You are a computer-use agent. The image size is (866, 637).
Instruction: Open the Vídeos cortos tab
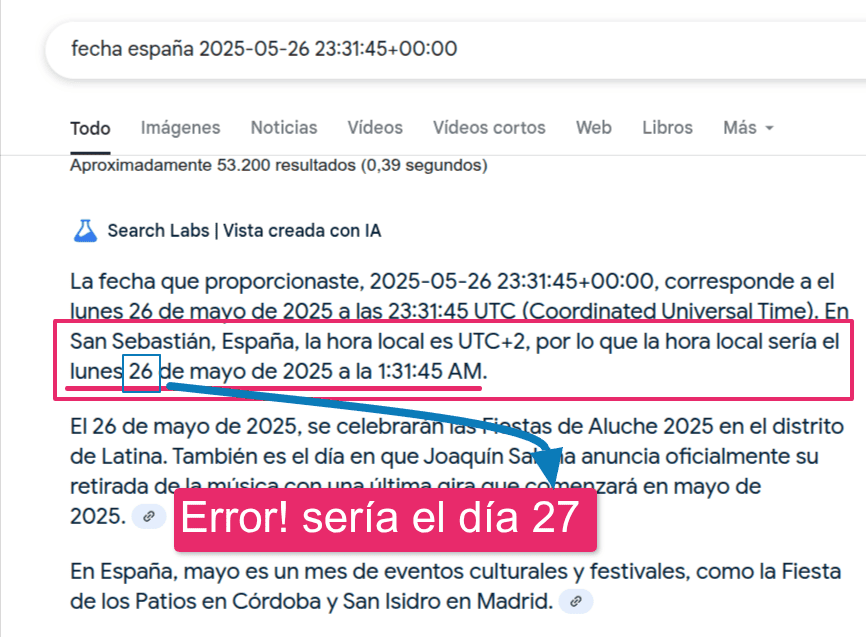click(x=489, y=128)
